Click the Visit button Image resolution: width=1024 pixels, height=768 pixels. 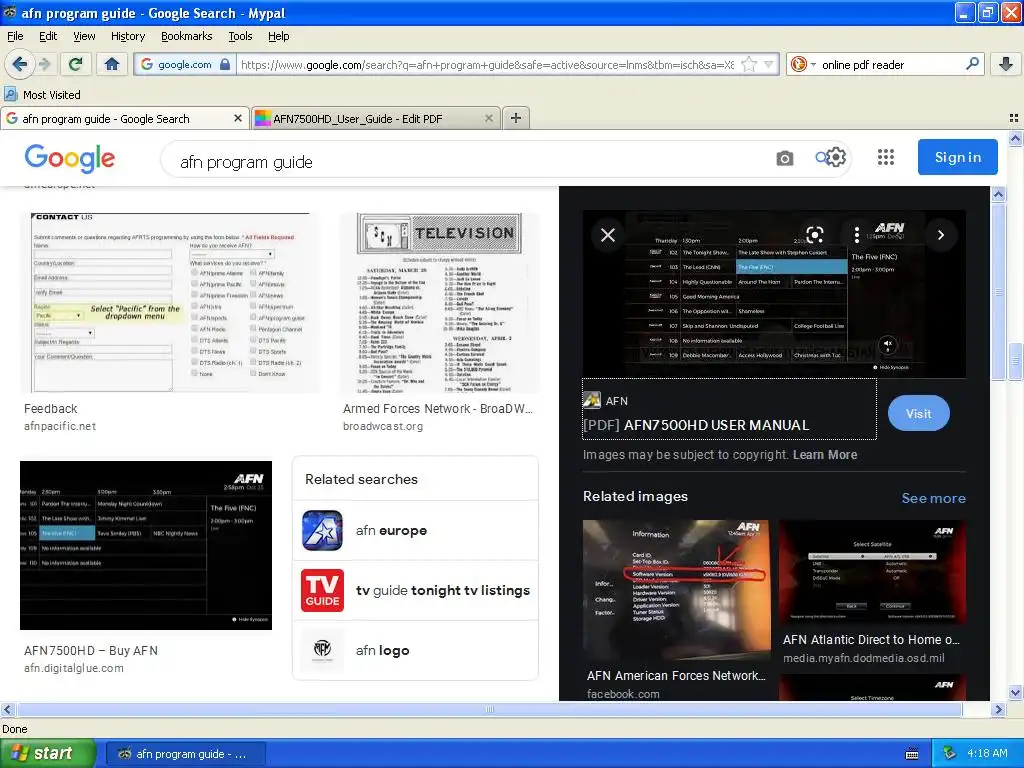click(x=918, y=413)
